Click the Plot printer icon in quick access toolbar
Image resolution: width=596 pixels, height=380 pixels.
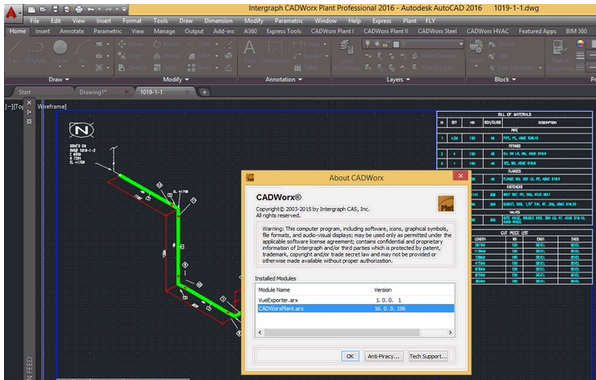click(x=78, y=9)
